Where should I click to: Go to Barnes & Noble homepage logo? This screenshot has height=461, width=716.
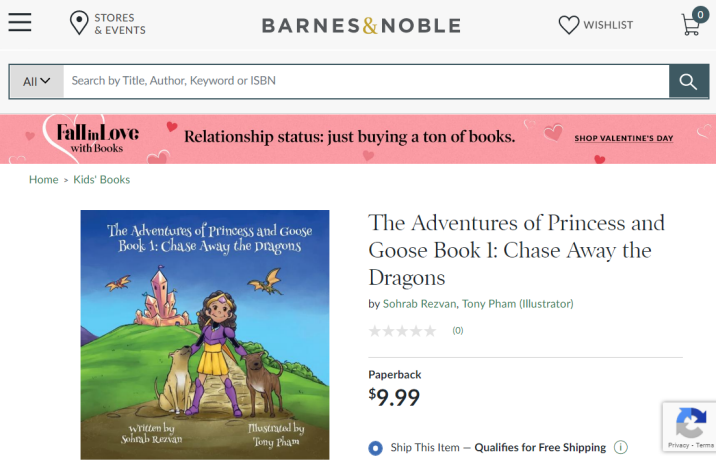[361, 26]
